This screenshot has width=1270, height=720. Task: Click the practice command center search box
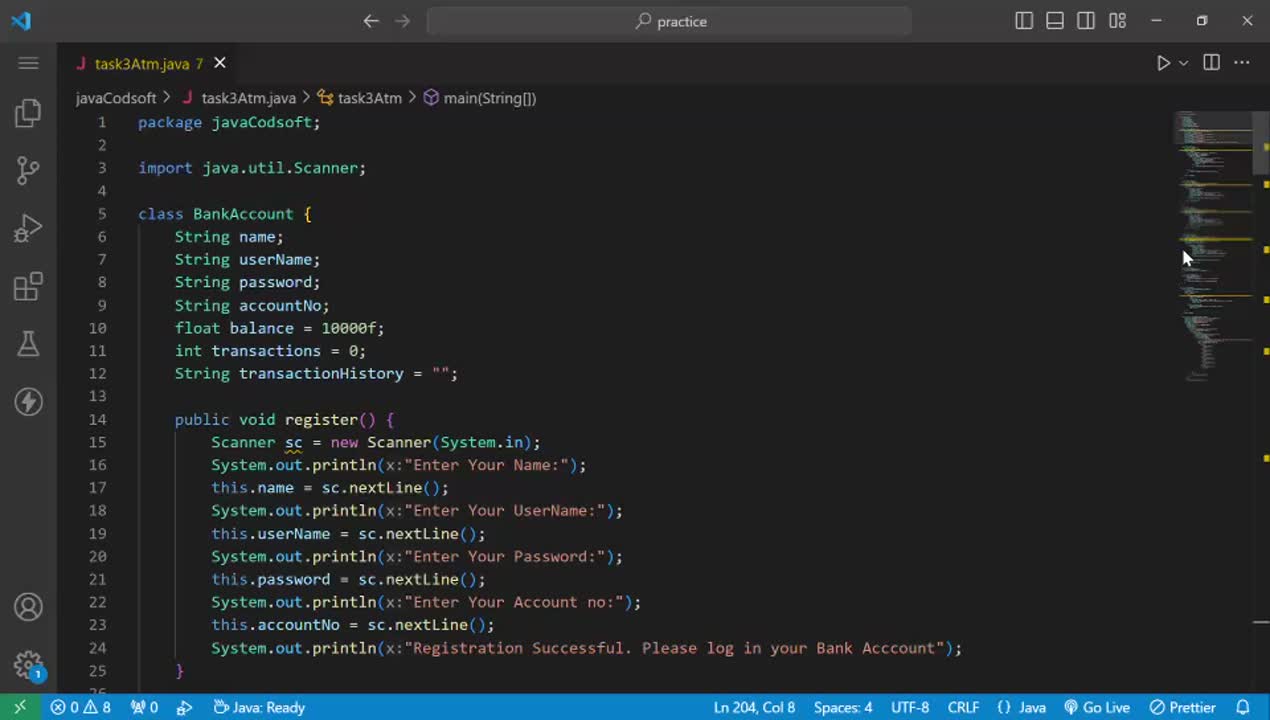669,21
